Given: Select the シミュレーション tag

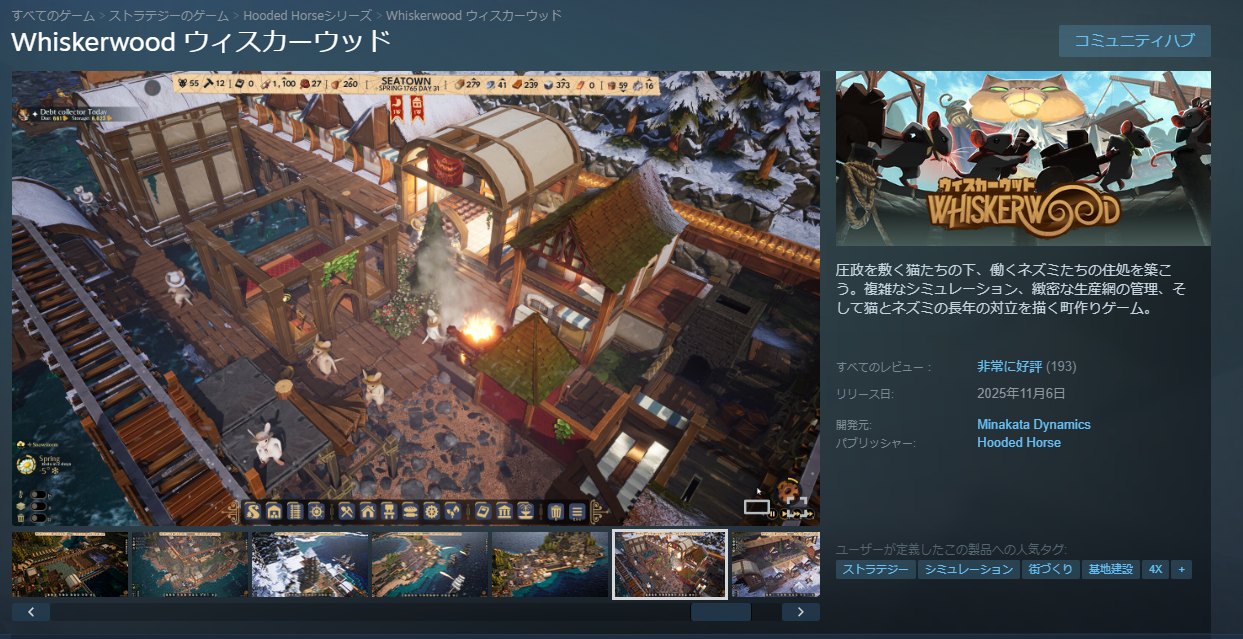Looking at the screenshot, I should [x=968, y=569].
